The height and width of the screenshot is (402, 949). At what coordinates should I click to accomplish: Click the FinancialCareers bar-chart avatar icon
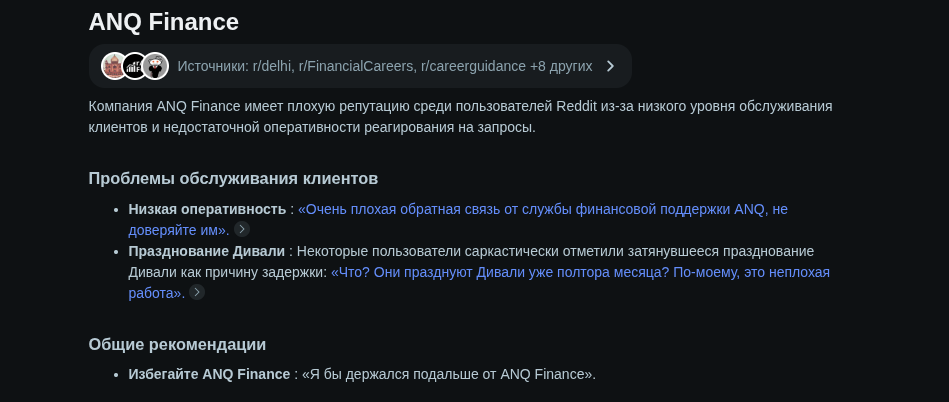point(134,66)
